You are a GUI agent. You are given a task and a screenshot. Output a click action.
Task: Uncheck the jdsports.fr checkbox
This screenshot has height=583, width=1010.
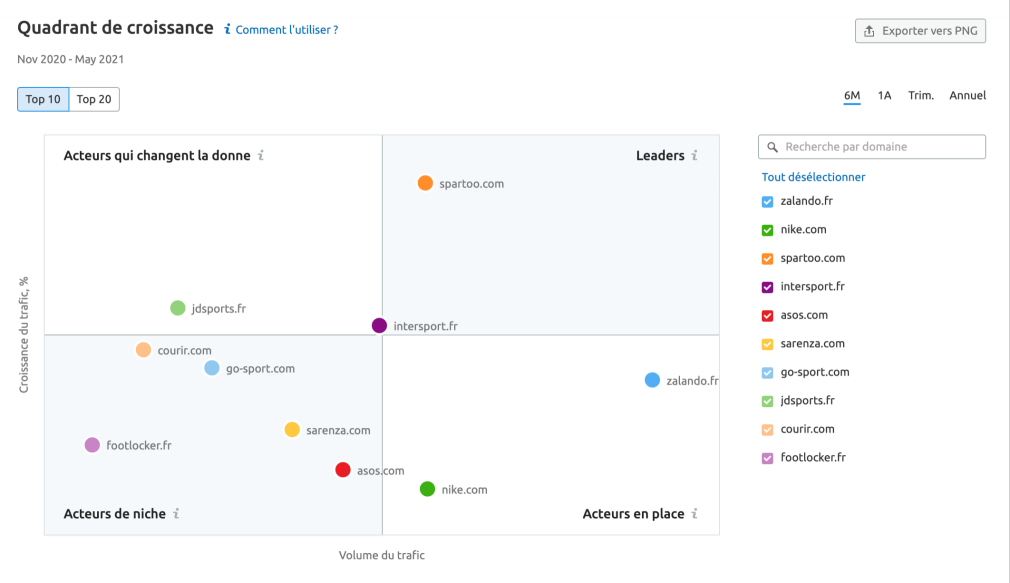(x=767, y=401)
